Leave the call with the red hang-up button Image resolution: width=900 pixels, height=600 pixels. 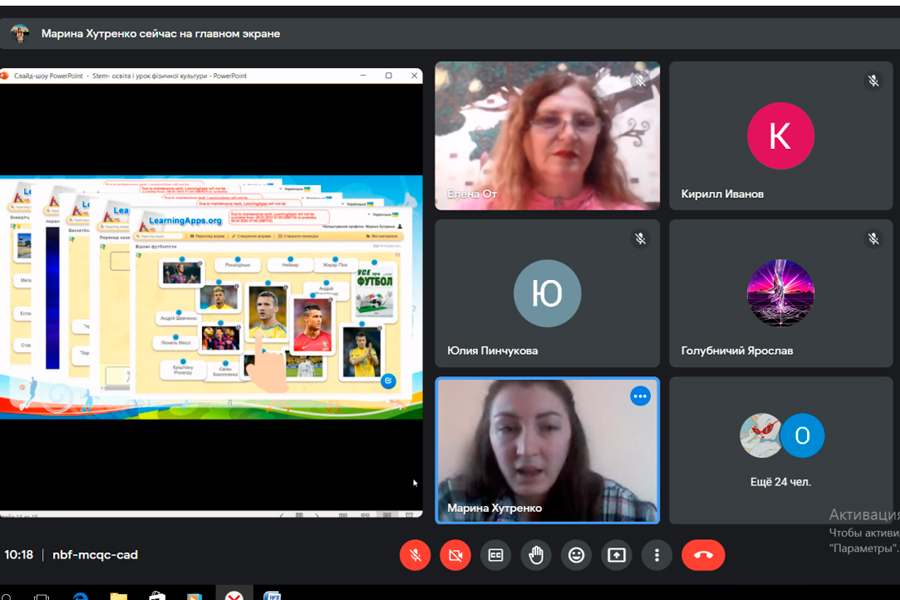[x=703, y=555]
